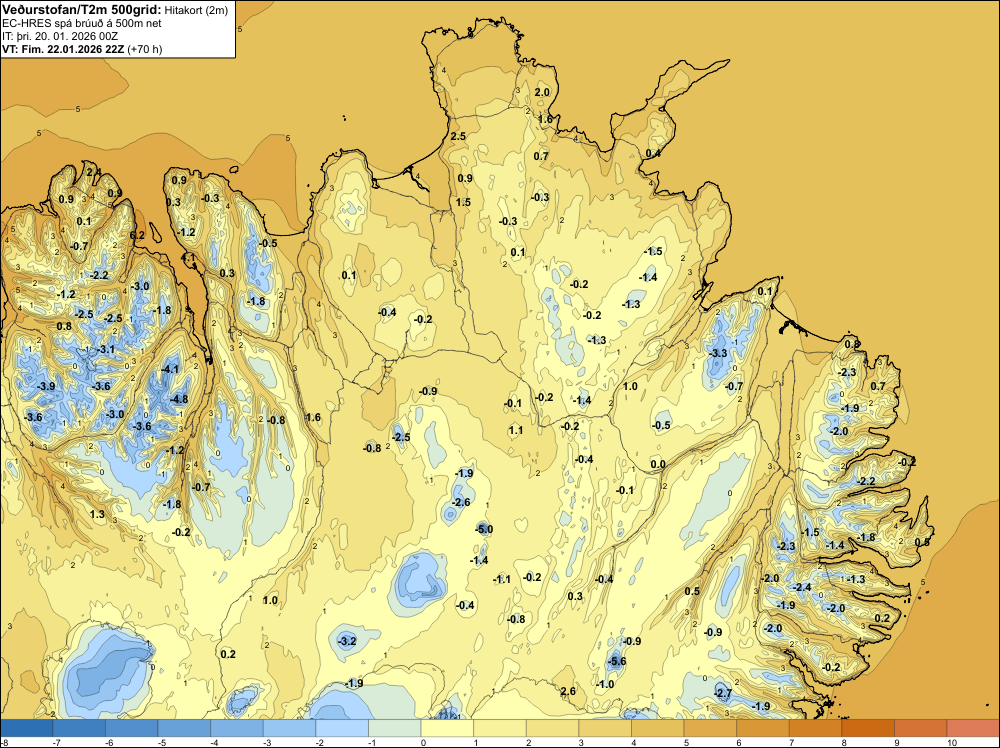Click legend color band between -7 and -6
This screenshot has width=1000, height=748.
click(x=79, y=728)
